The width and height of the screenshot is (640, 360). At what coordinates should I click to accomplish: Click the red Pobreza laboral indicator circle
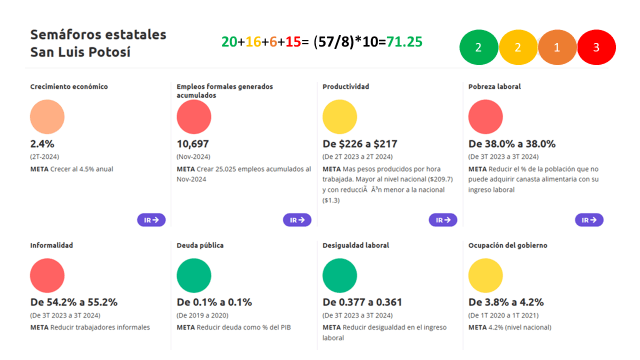(485, 117)
